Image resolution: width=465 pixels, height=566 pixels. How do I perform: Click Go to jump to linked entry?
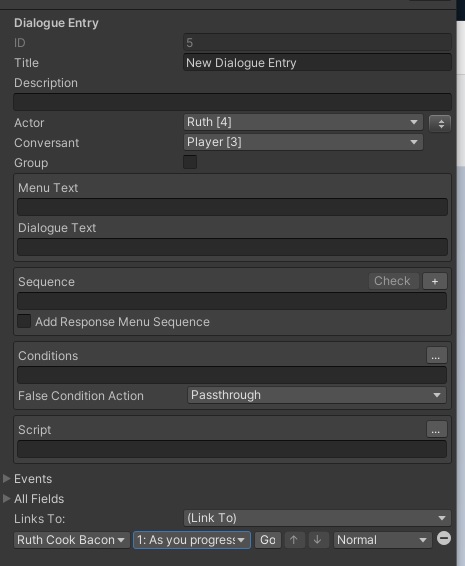click(268, 540)
